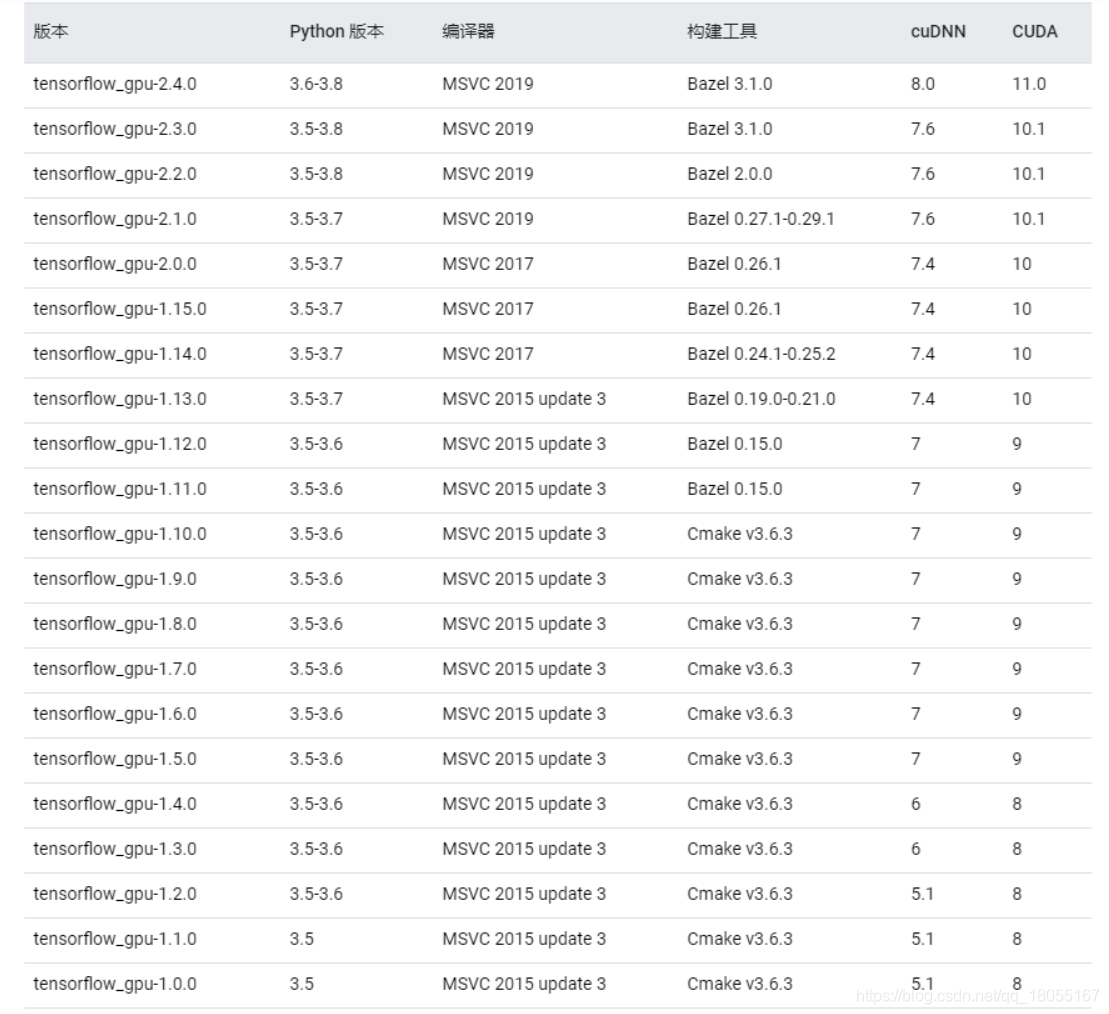Click Bazel 0.15.0 in the 1.11.0 row
Image resolution: width=1109 pixels, height=1014 pixels.
pyautogui.click(x=734, y=489)
